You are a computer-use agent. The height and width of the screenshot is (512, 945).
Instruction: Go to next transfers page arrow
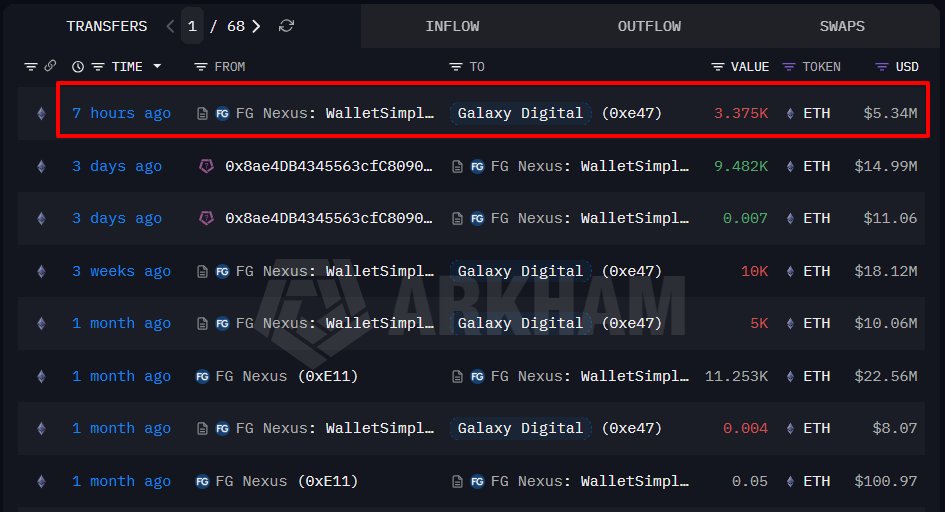(256, 26)
